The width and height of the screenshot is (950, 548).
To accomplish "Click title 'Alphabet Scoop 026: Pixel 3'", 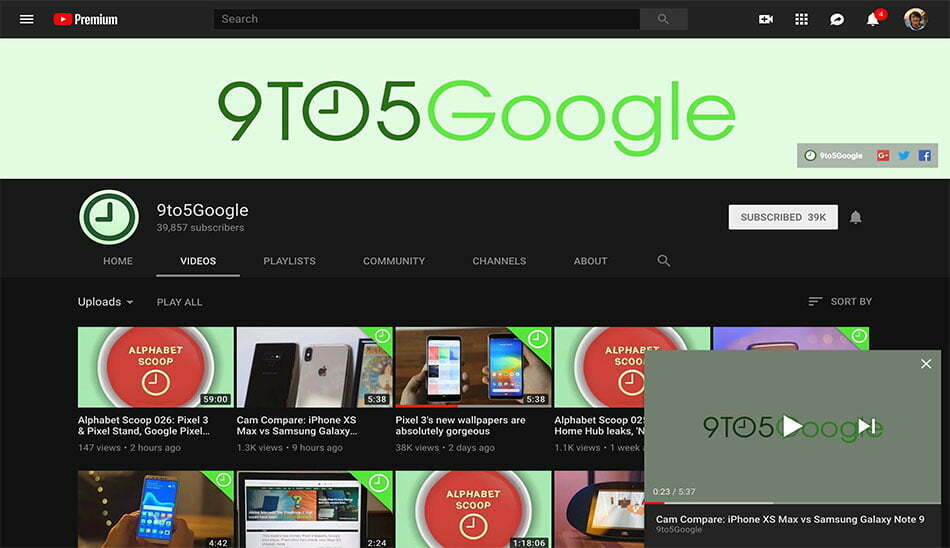I will (x=144, y=426).
